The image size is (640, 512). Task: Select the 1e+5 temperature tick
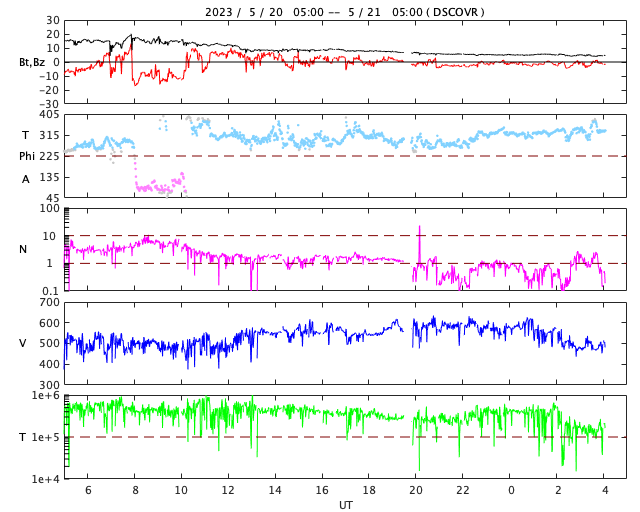click(x=46, y=437)
